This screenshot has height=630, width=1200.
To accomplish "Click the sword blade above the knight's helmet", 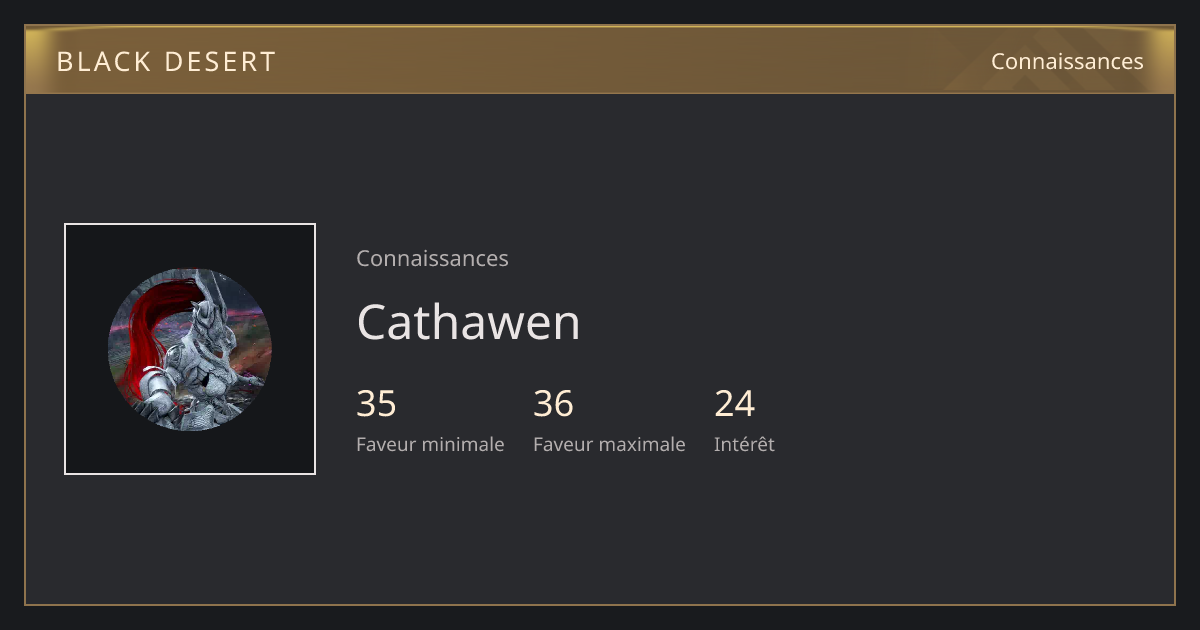I will [214, 288].
